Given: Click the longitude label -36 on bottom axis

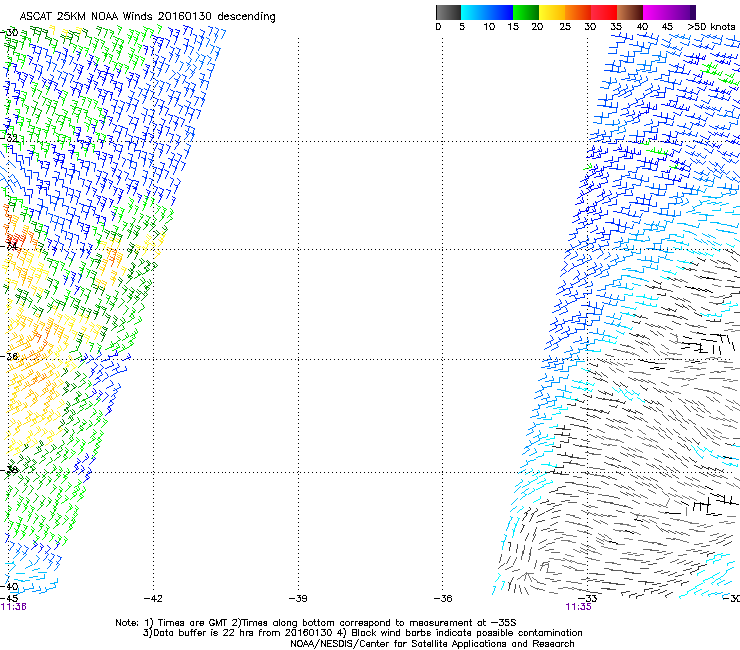Looking at the screenshot, I should point(443,599).
